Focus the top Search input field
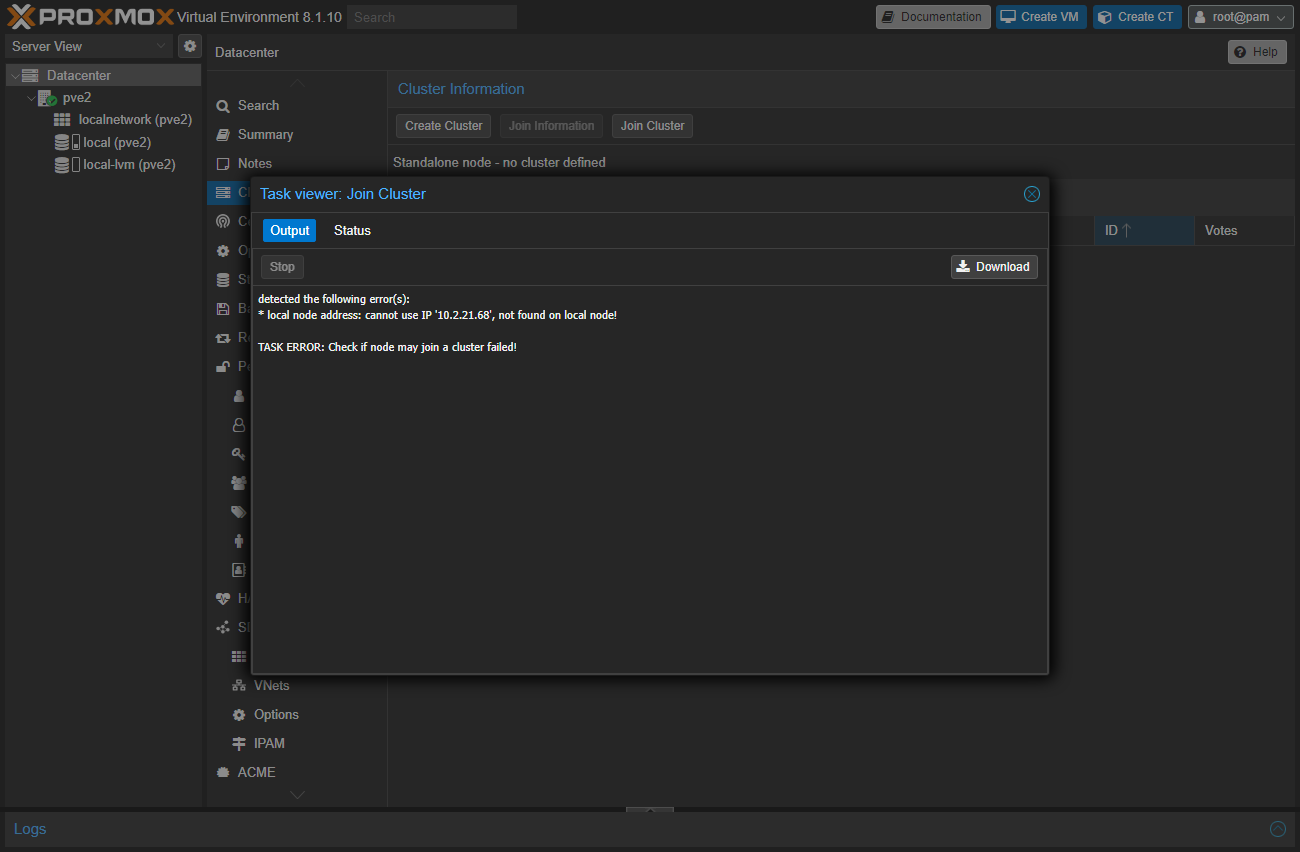Image resolution: width=1300 pixels, height=852 pixels. point(432,17)
